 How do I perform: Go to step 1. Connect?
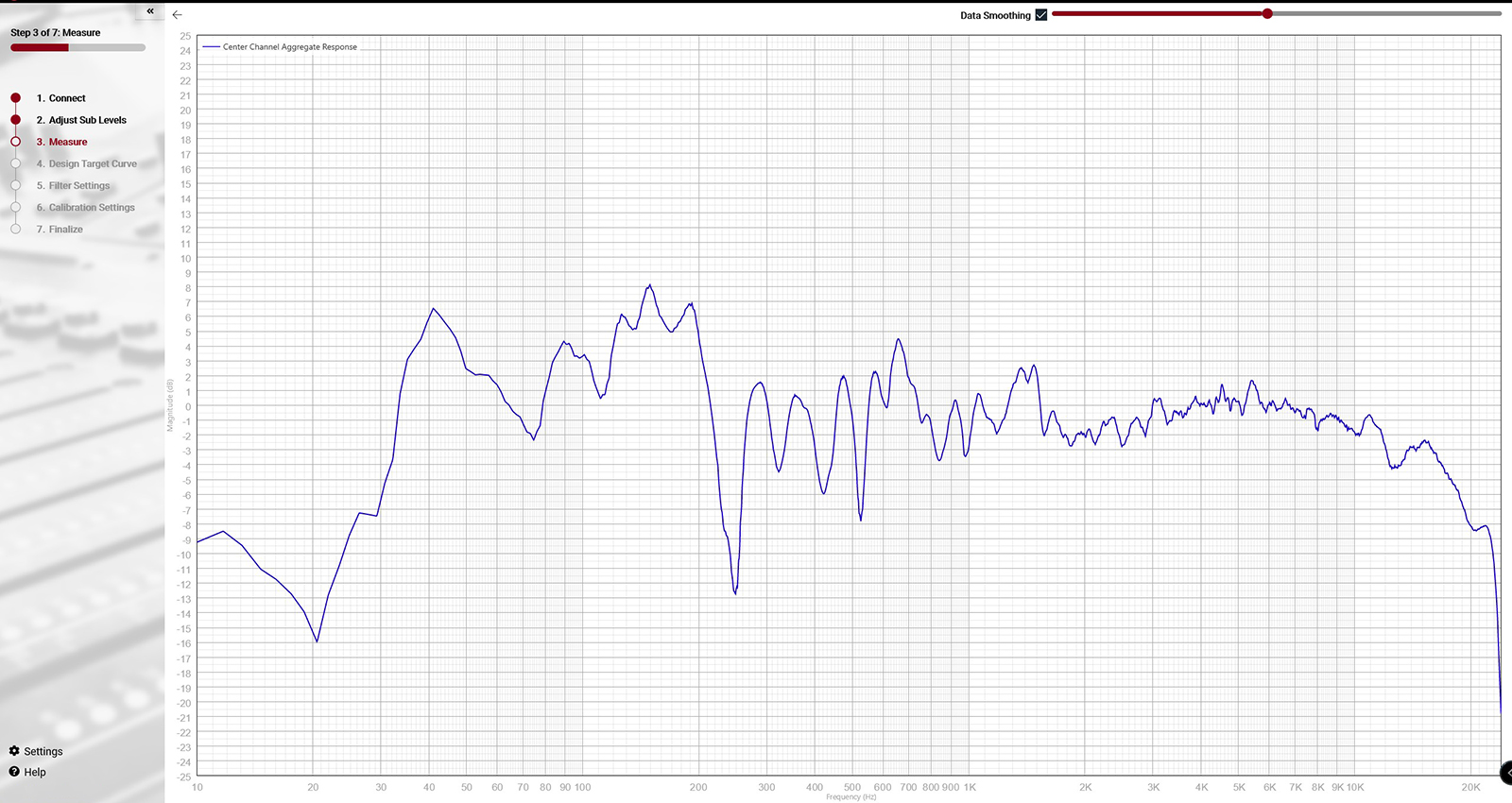pos(60,98)
